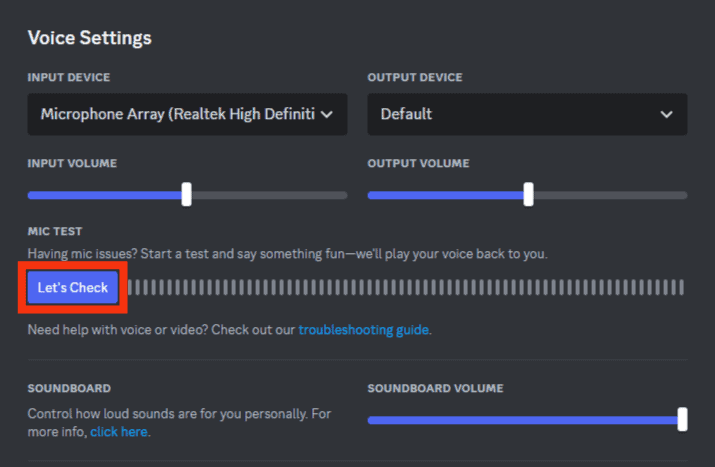Click the gray unfilled Input Volume track
The width and height of the screenshot is (715, 467).
(x=269, y=195)
